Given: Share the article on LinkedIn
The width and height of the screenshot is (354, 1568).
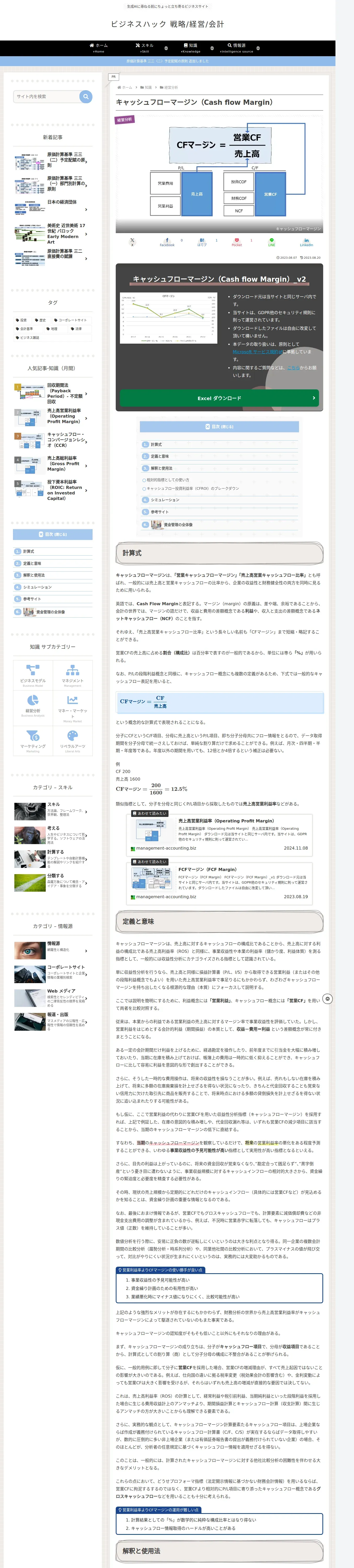Looking at the screenshot, I should [306, 242].
